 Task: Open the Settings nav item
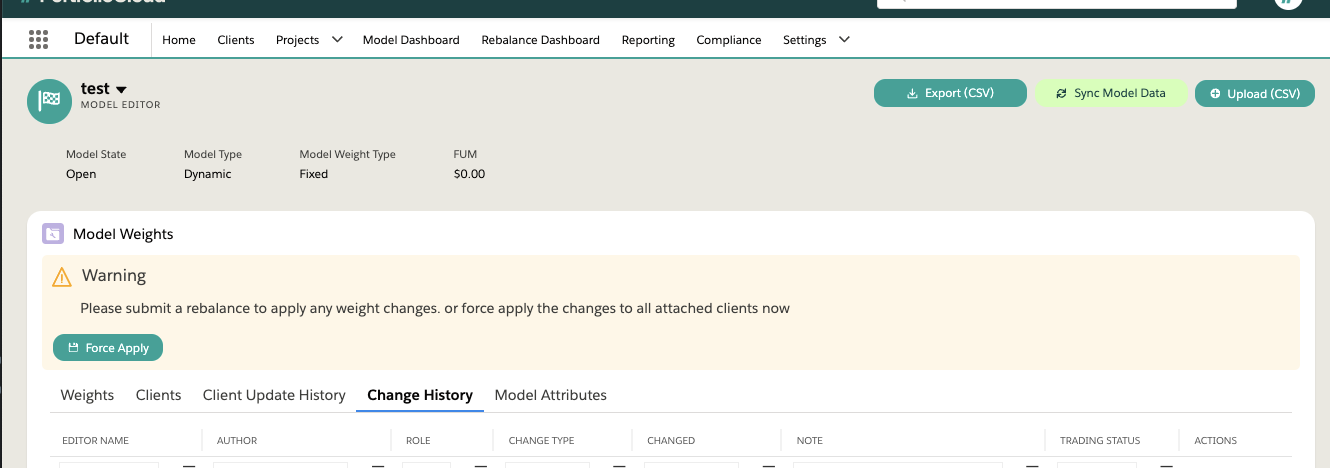pyautogui.click(x=805, y=40)
